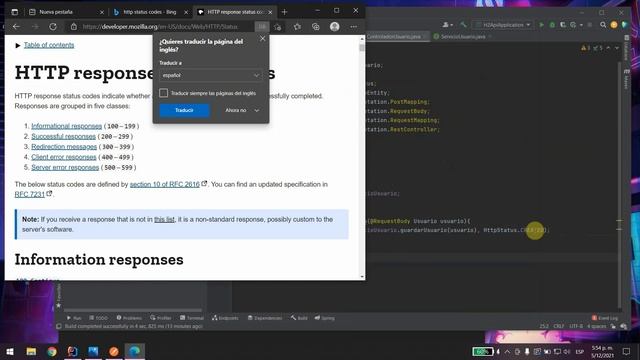640x360 pixels.
Task: Click the translate icon in the address bar
Action: click(x=262, y=27)
